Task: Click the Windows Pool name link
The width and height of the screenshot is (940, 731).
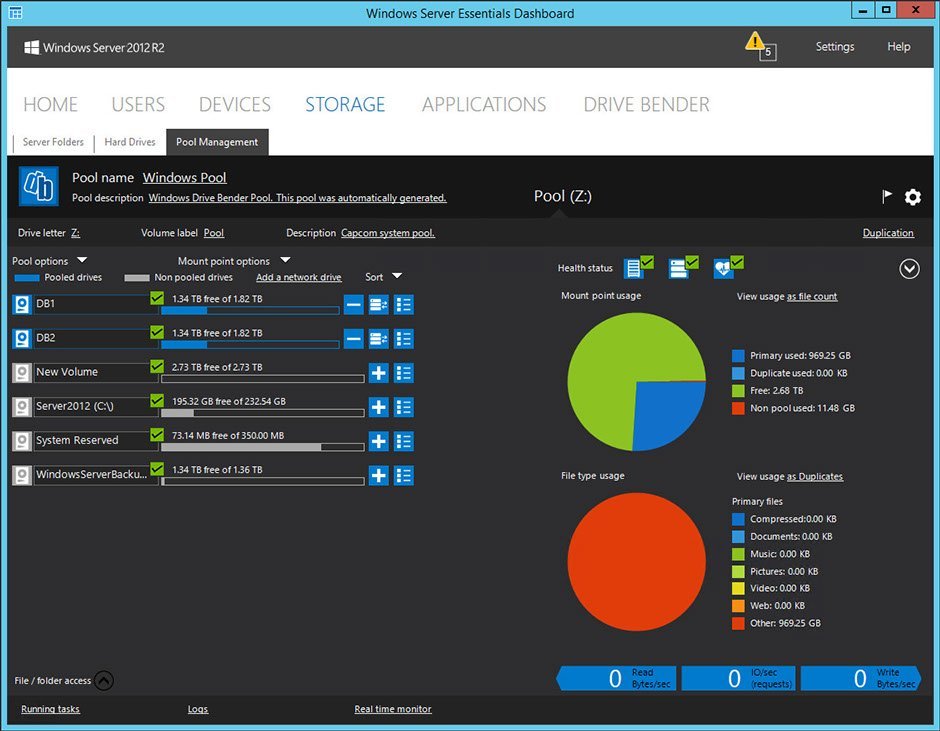Action: [185, 178]
